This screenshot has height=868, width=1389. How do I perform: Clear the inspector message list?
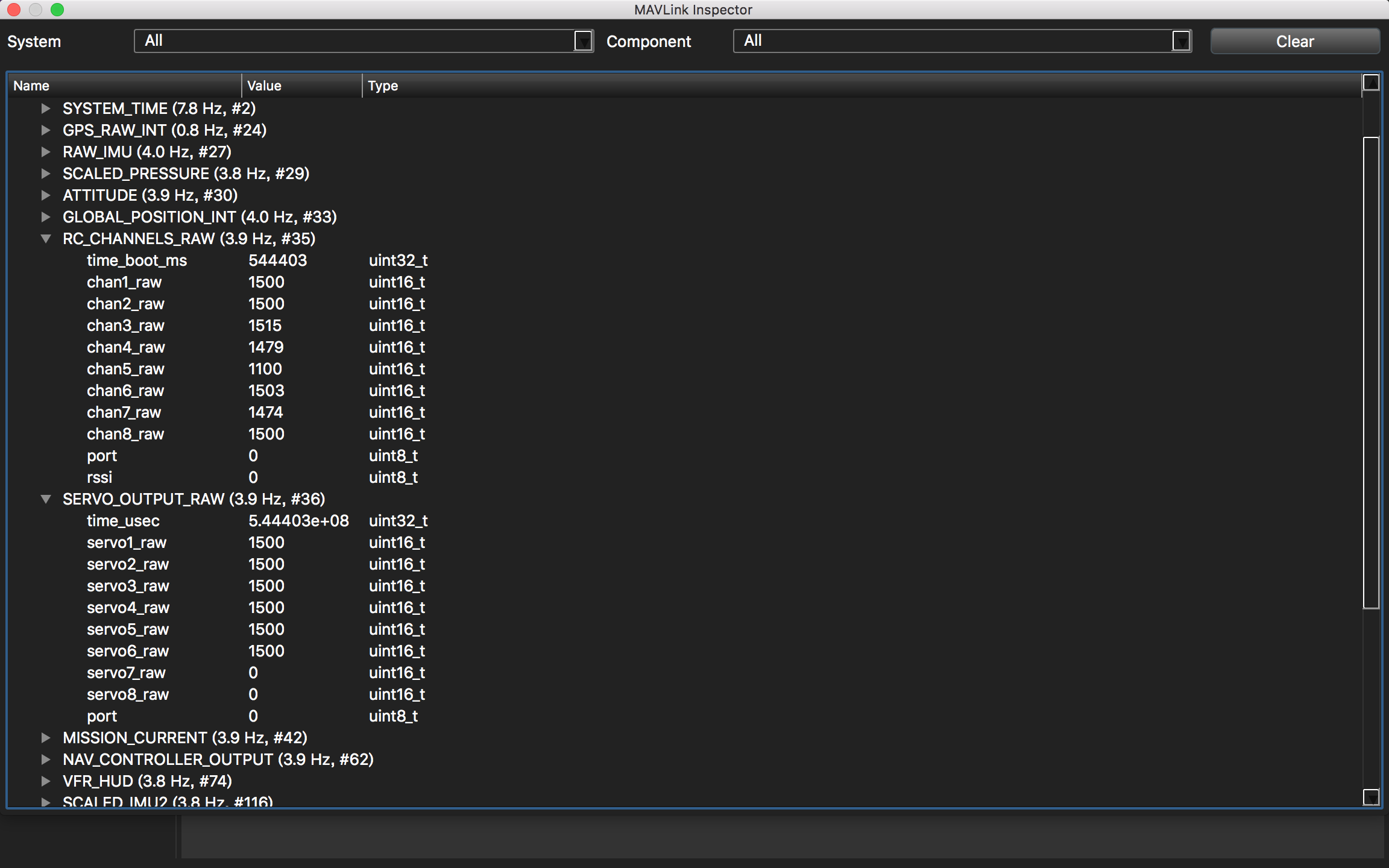[x=1295, y=41]
